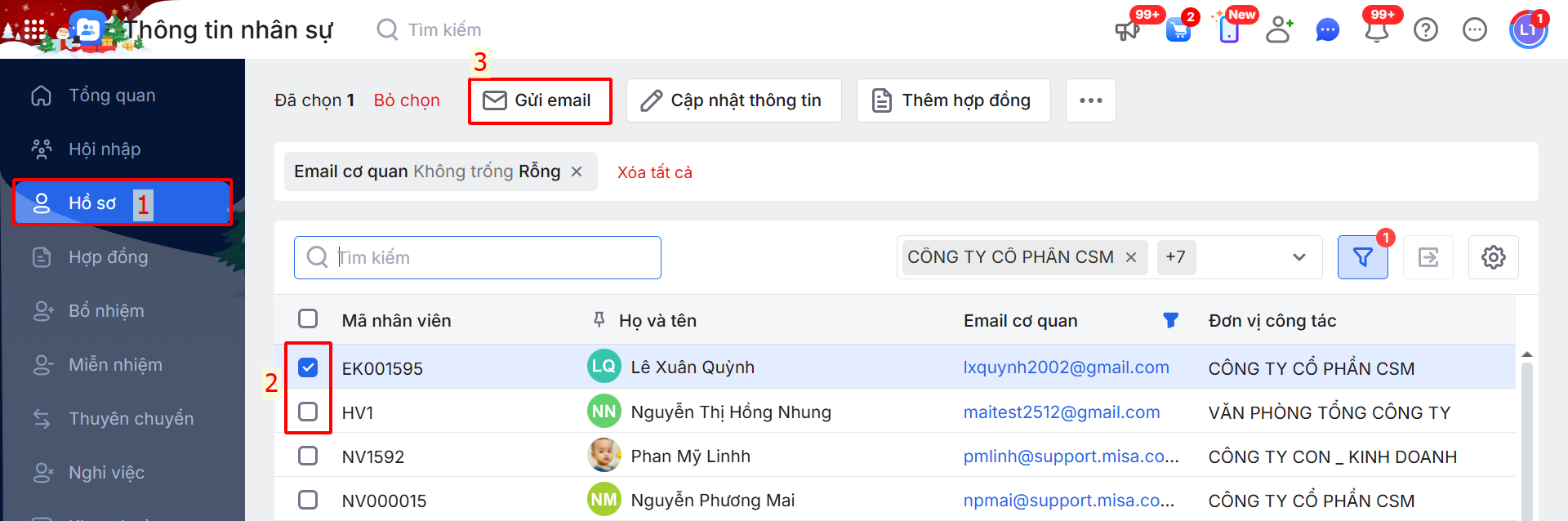The height and width of the screenshot is (521, 1568).
Task: Open Email cơ quan column filter
Action: [1170, 320]
